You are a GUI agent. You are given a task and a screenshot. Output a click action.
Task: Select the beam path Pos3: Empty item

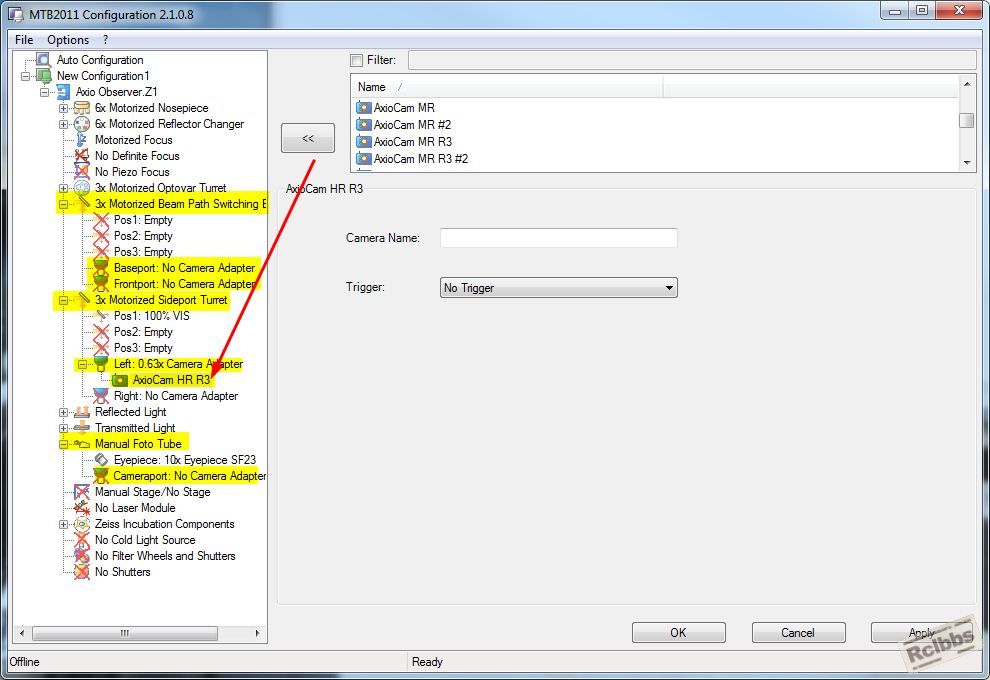coord(143,252)
